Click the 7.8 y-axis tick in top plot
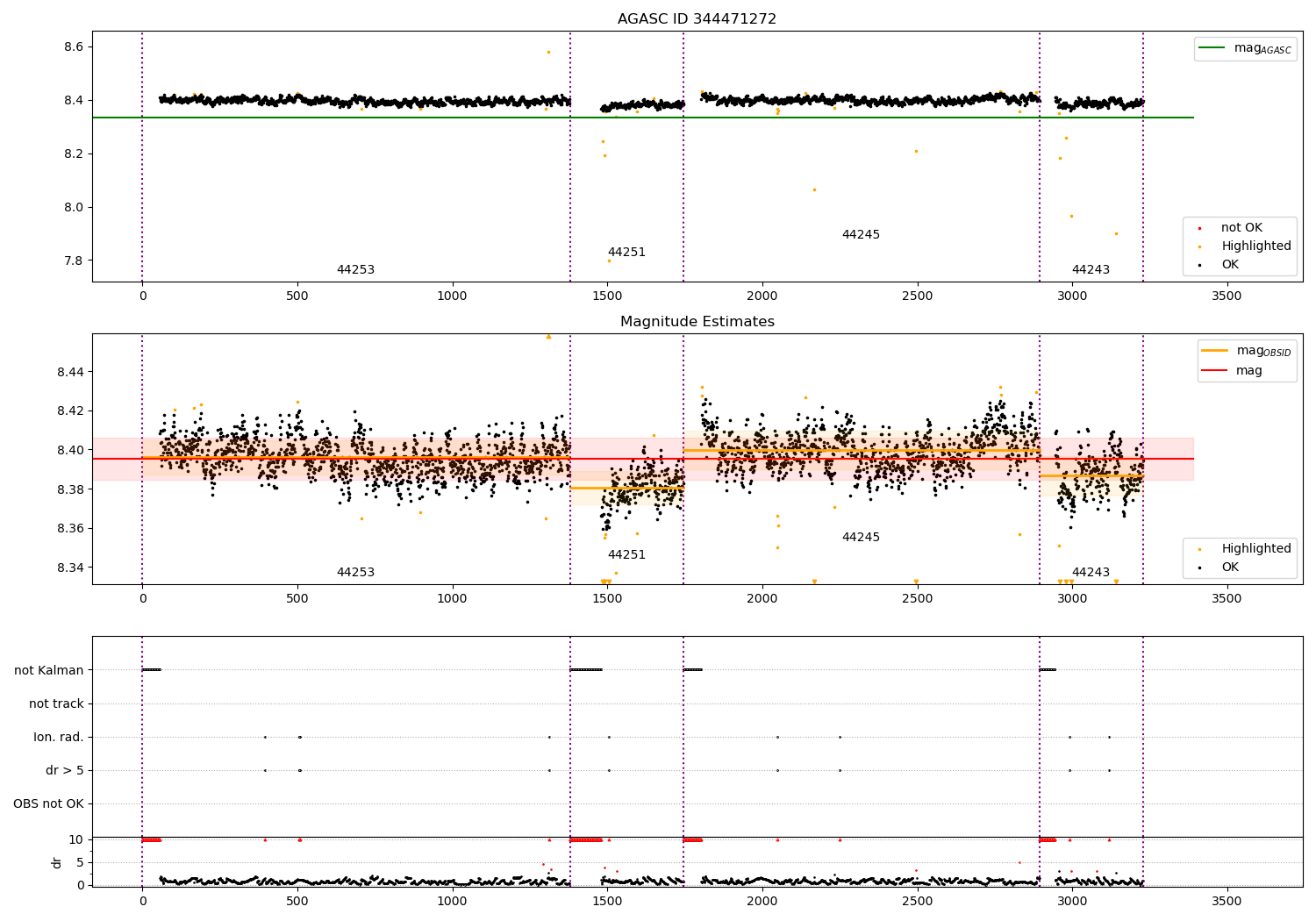Image resolution: width=1316 pixels, height=921 pixels. (74, 261)
